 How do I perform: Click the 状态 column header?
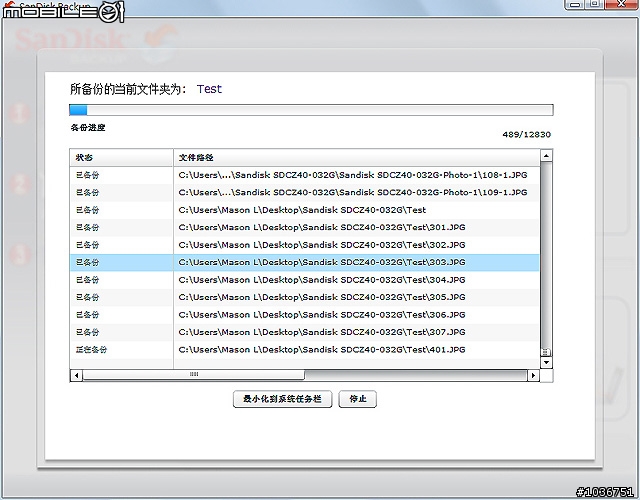tap(122, 158)
